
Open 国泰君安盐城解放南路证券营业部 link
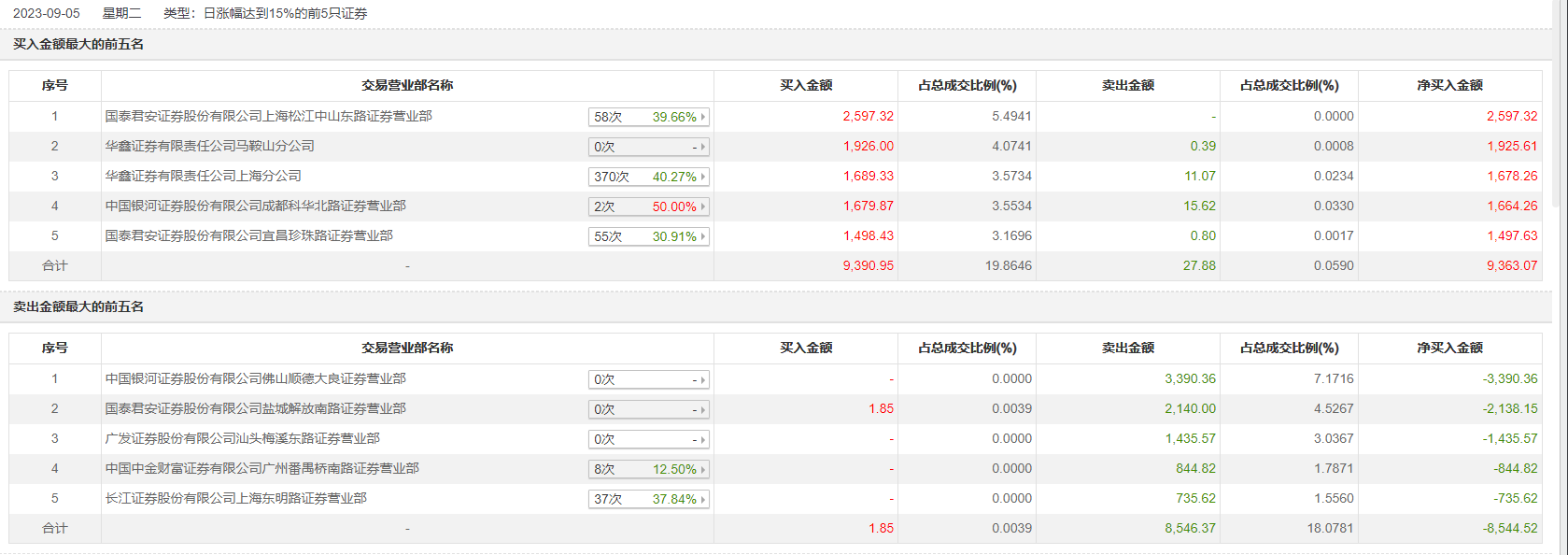click(x=255, y=409)
